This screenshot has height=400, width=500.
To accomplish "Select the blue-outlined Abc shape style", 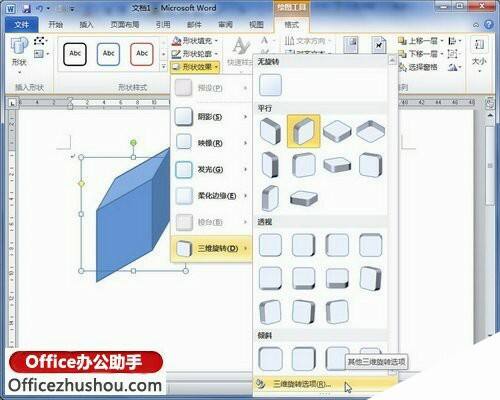I will coord(109,54).
